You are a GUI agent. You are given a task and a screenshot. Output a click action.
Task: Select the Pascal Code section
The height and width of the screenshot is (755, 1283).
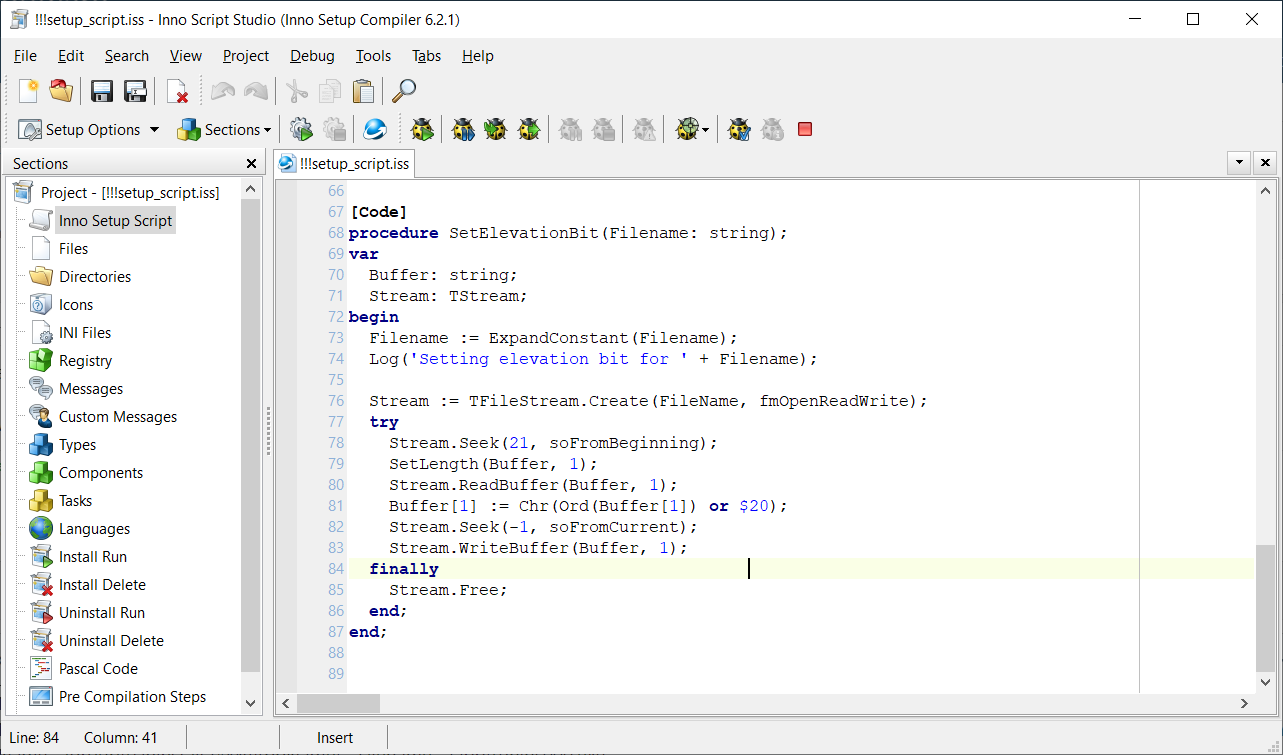point(98,668)
